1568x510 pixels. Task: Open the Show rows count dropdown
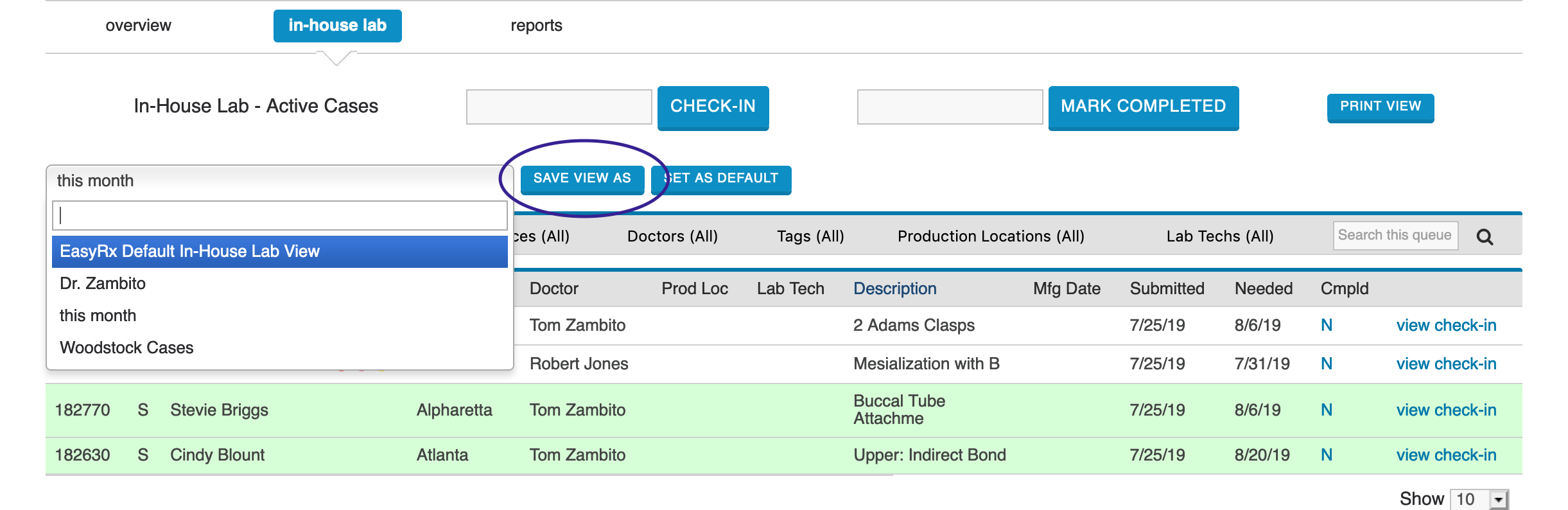click(x=1479, y=499)
